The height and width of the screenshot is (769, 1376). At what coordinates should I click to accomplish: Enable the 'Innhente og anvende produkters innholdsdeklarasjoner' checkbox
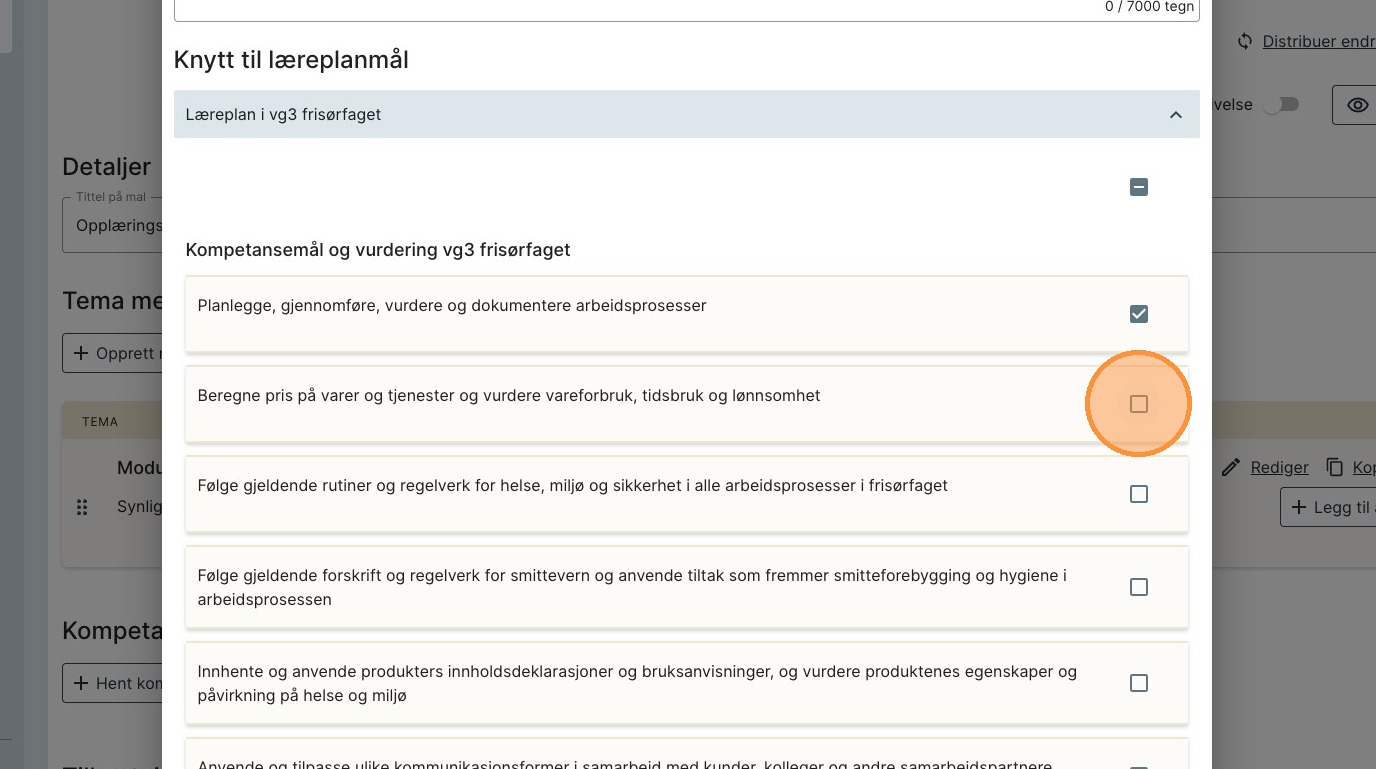[x=1138, y=683]
